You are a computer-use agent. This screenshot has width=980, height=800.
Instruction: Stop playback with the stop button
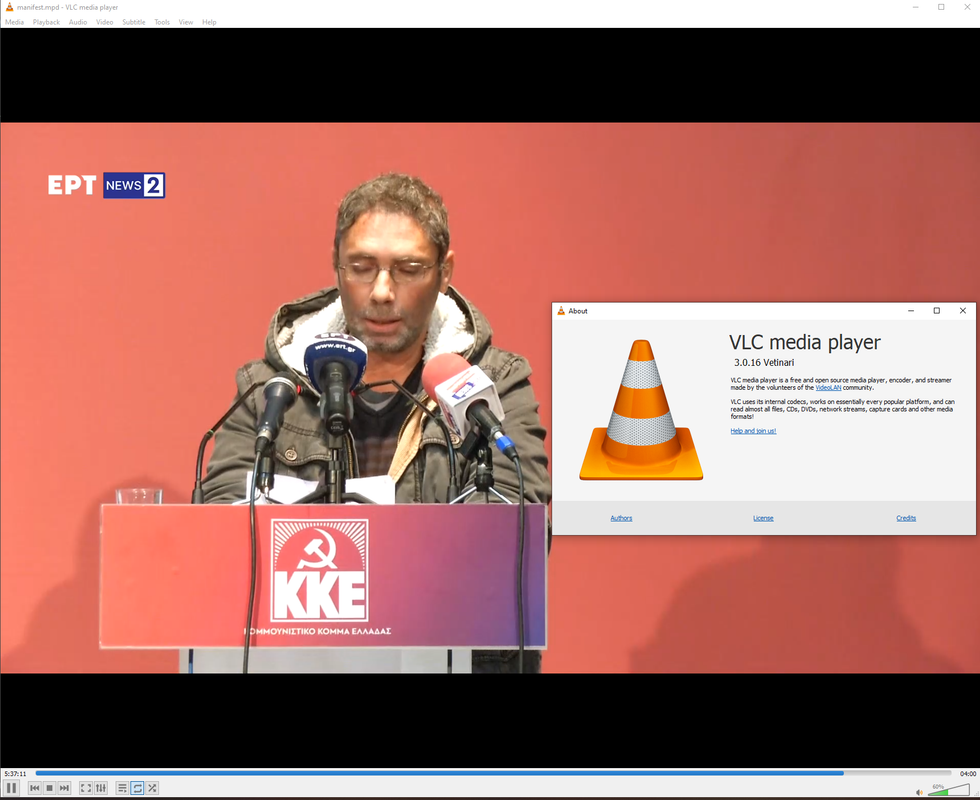49,788
